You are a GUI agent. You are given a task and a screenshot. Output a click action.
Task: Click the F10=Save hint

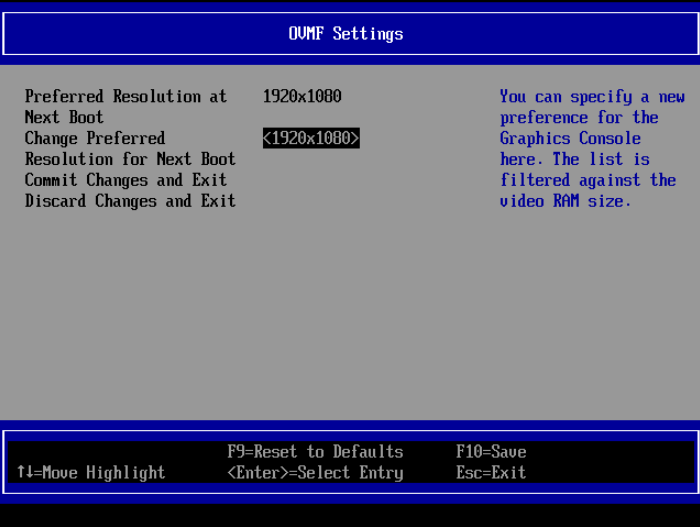coord(491,452)
